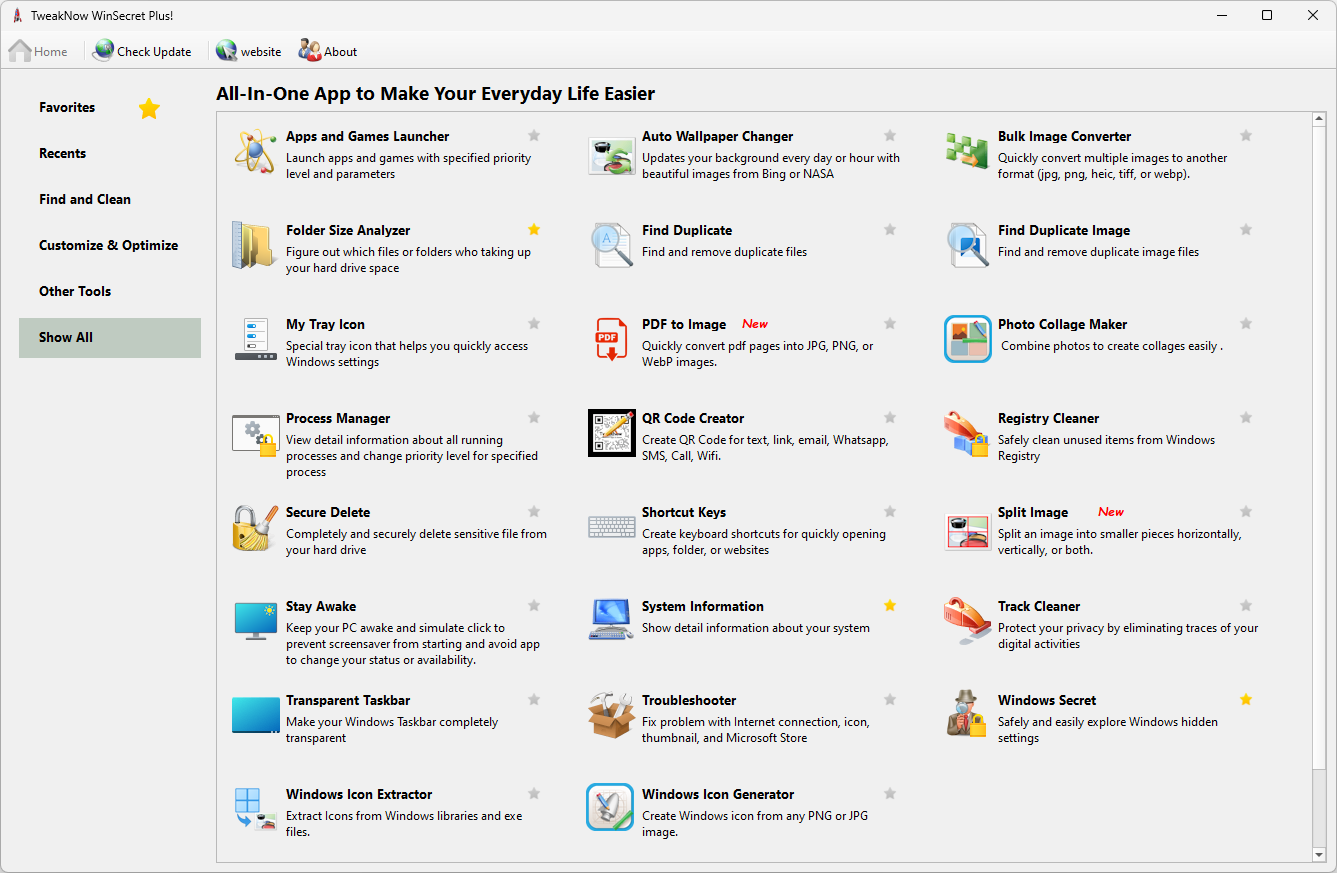Open the website toolbar link
1337x873 pixels.
[249, 51]
